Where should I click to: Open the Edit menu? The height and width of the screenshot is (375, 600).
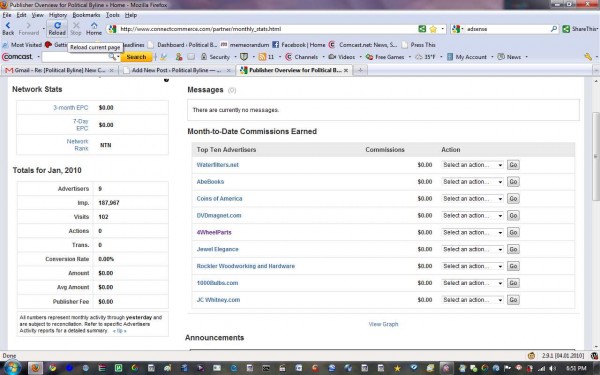[x=21, y=15]
